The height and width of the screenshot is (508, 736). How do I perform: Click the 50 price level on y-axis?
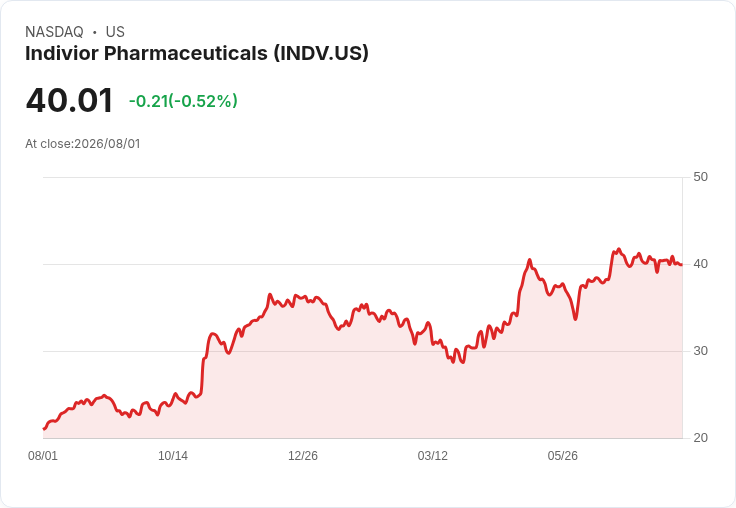click(700, 177)
